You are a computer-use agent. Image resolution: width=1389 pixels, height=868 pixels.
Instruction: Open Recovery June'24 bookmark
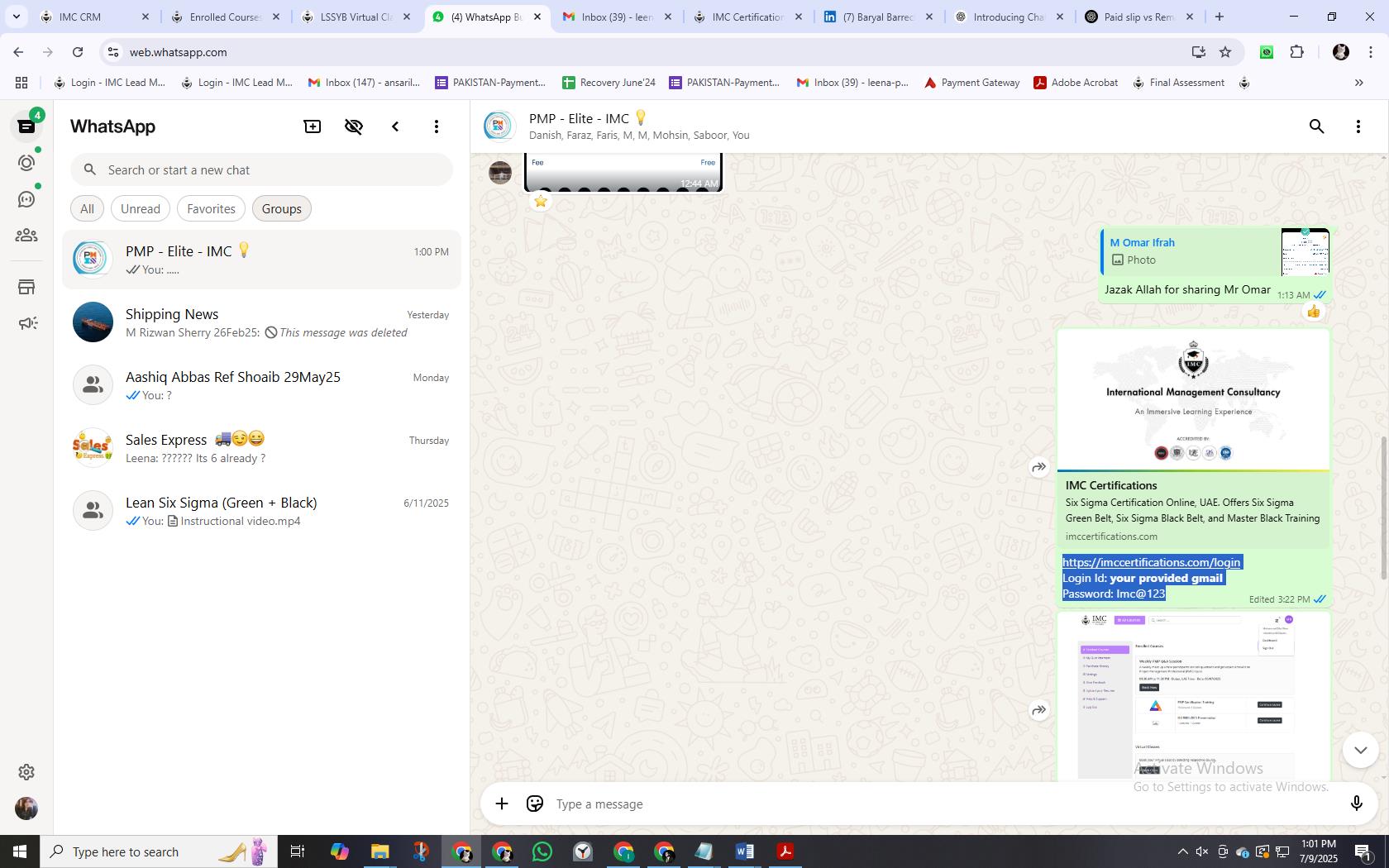[609, 83]
